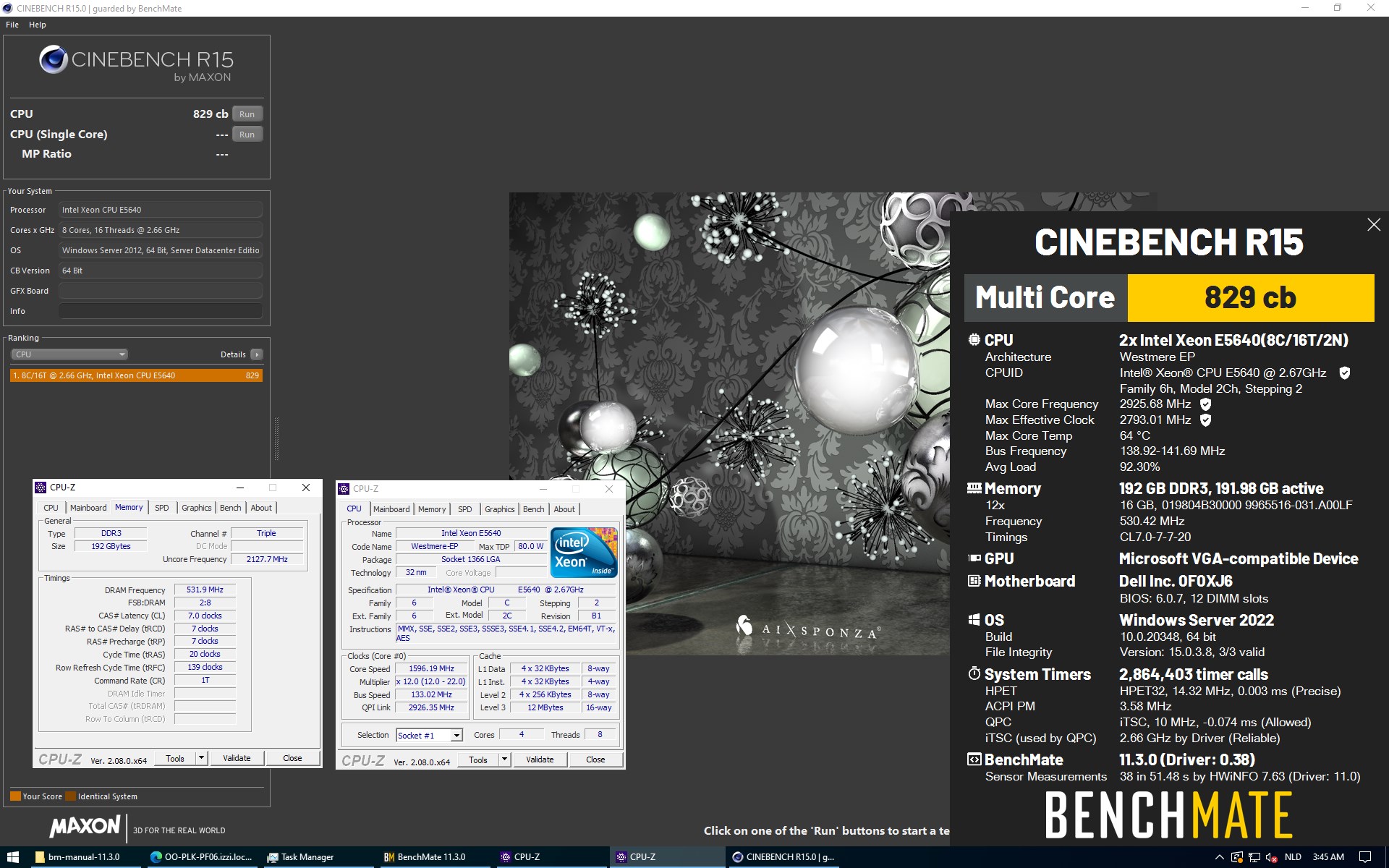Expand Tools dropdown arrow in left CPU-Z
The image size is (1389, 868).
pos(202,758)
